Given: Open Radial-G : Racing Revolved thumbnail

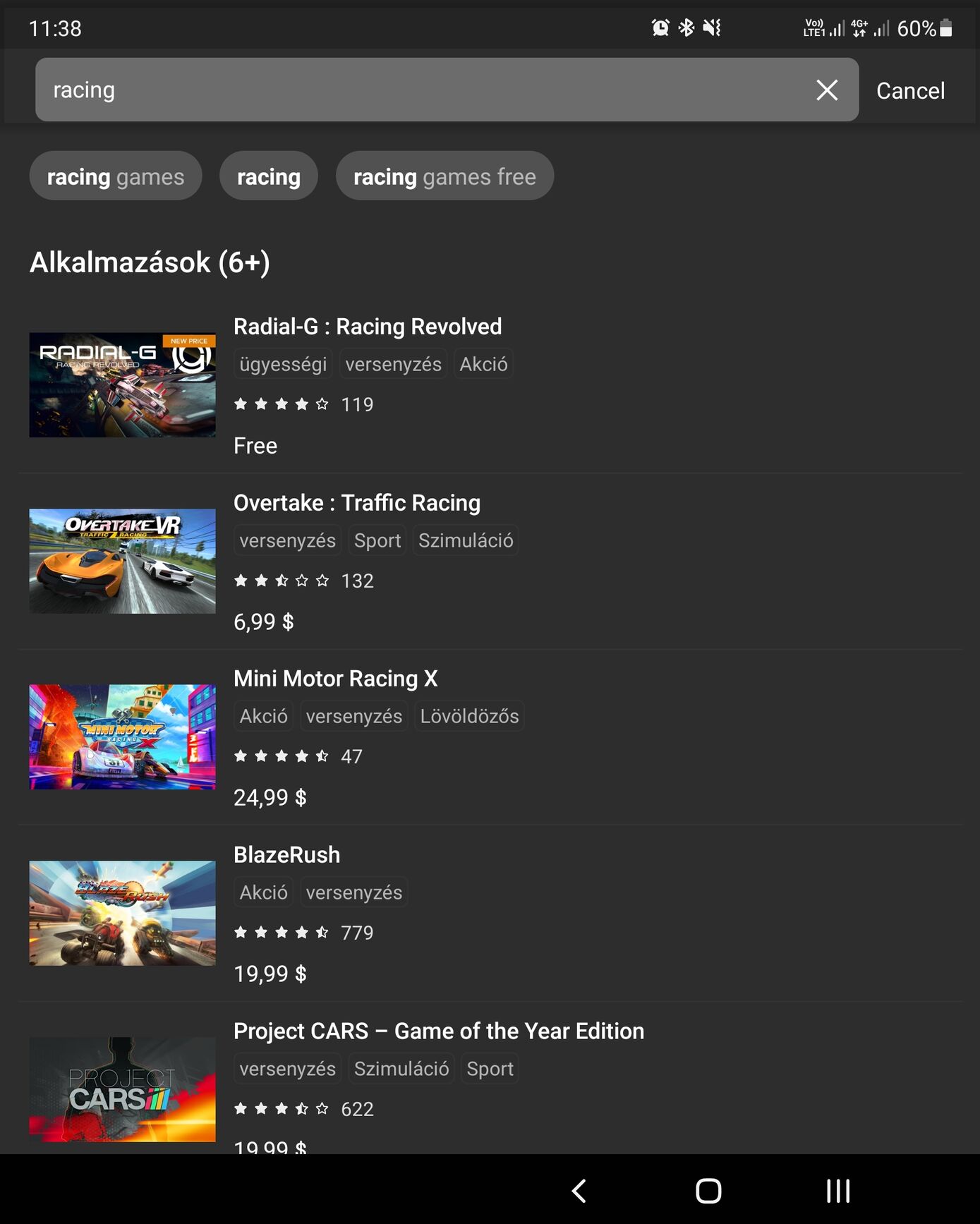Looking at the screenshot, I should coord(123,385).
